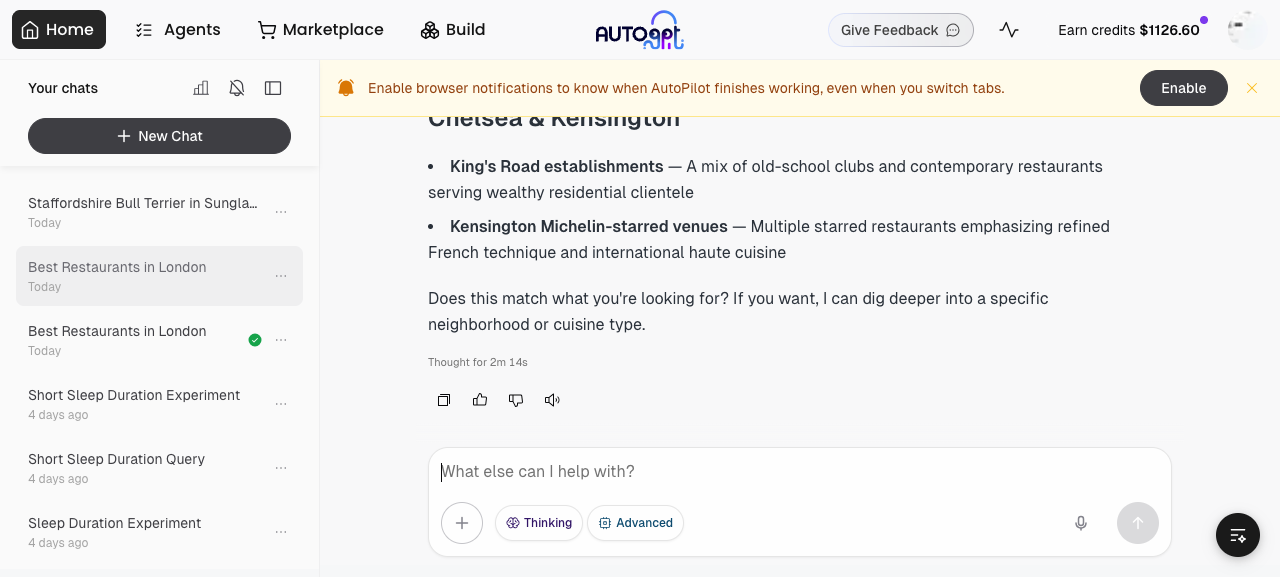Click the Earn credits balance
1280x577 pixels.
[x=1129, y=30]
